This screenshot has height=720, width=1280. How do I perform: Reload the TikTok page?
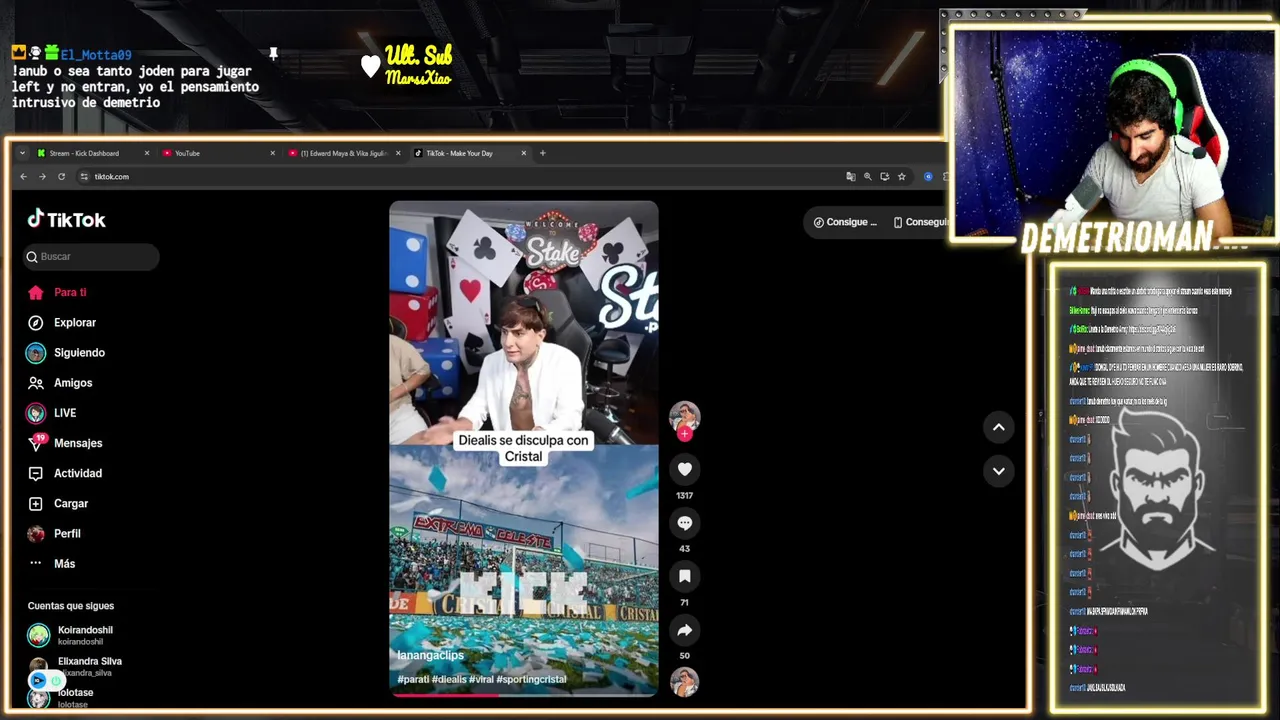pos(61,177)
